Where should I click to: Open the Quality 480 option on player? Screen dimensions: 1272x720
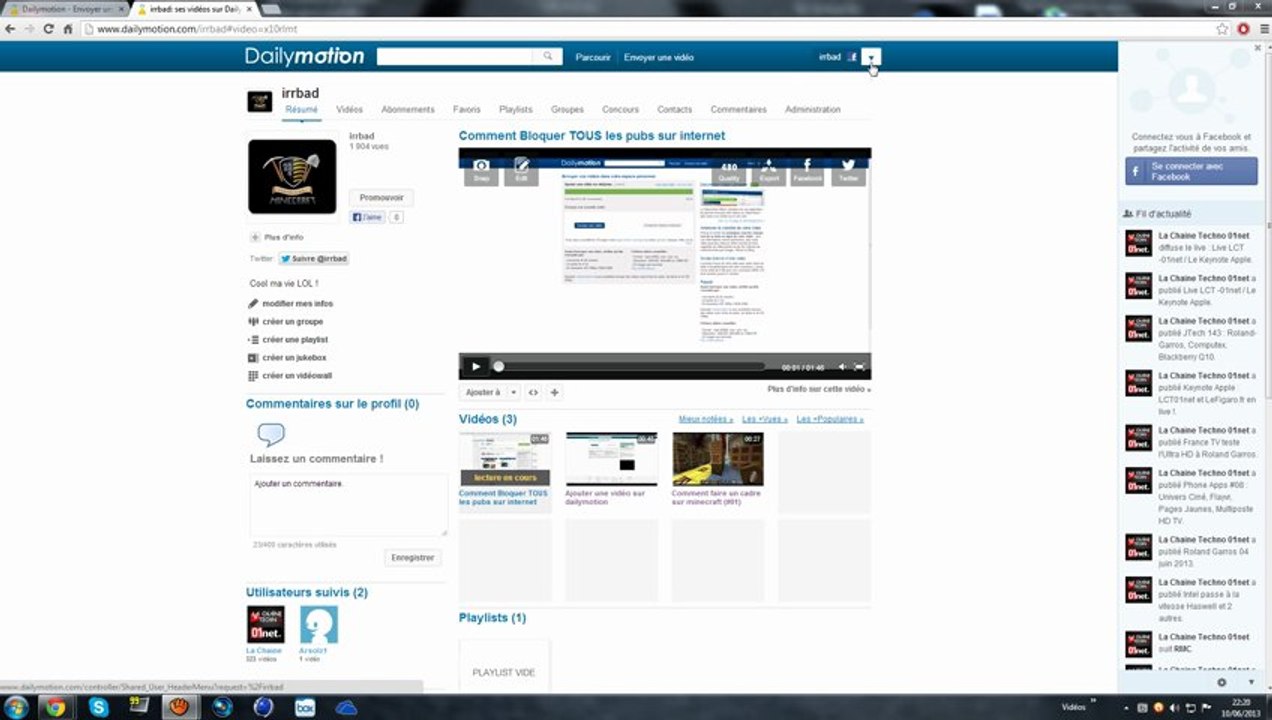click(x=729, y=172)
